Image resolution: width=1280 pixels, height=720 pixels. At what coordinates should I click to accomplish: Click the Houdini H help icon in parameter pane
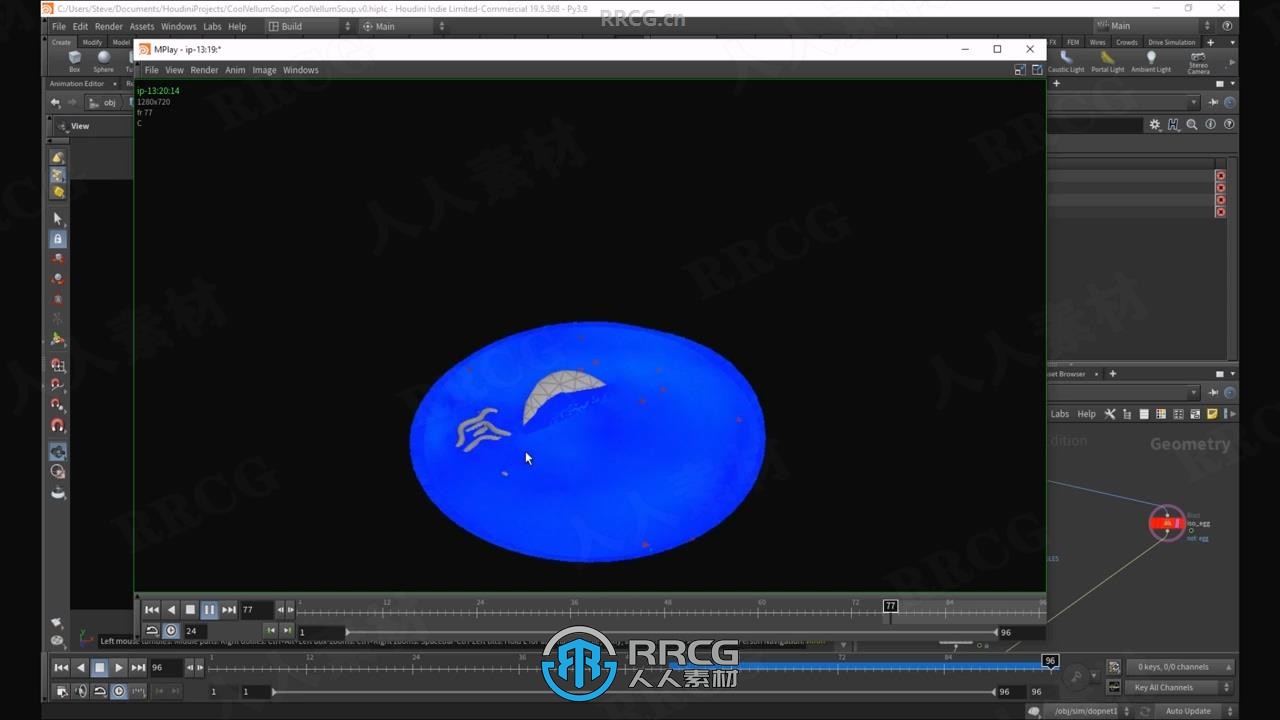click(1173, 125)
